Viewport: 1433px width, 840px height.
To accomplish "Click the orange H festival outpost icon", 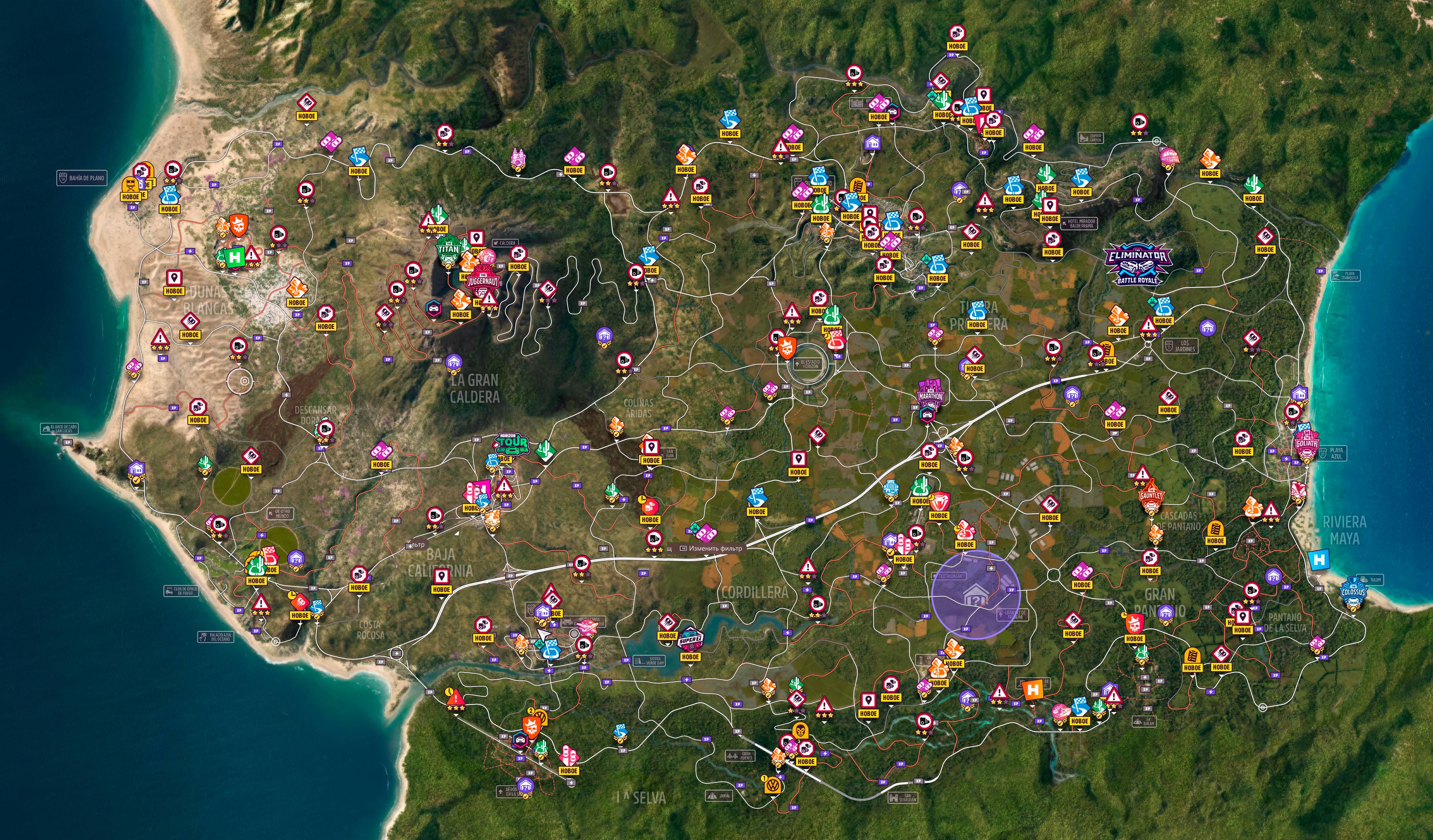I will 1033,690.
